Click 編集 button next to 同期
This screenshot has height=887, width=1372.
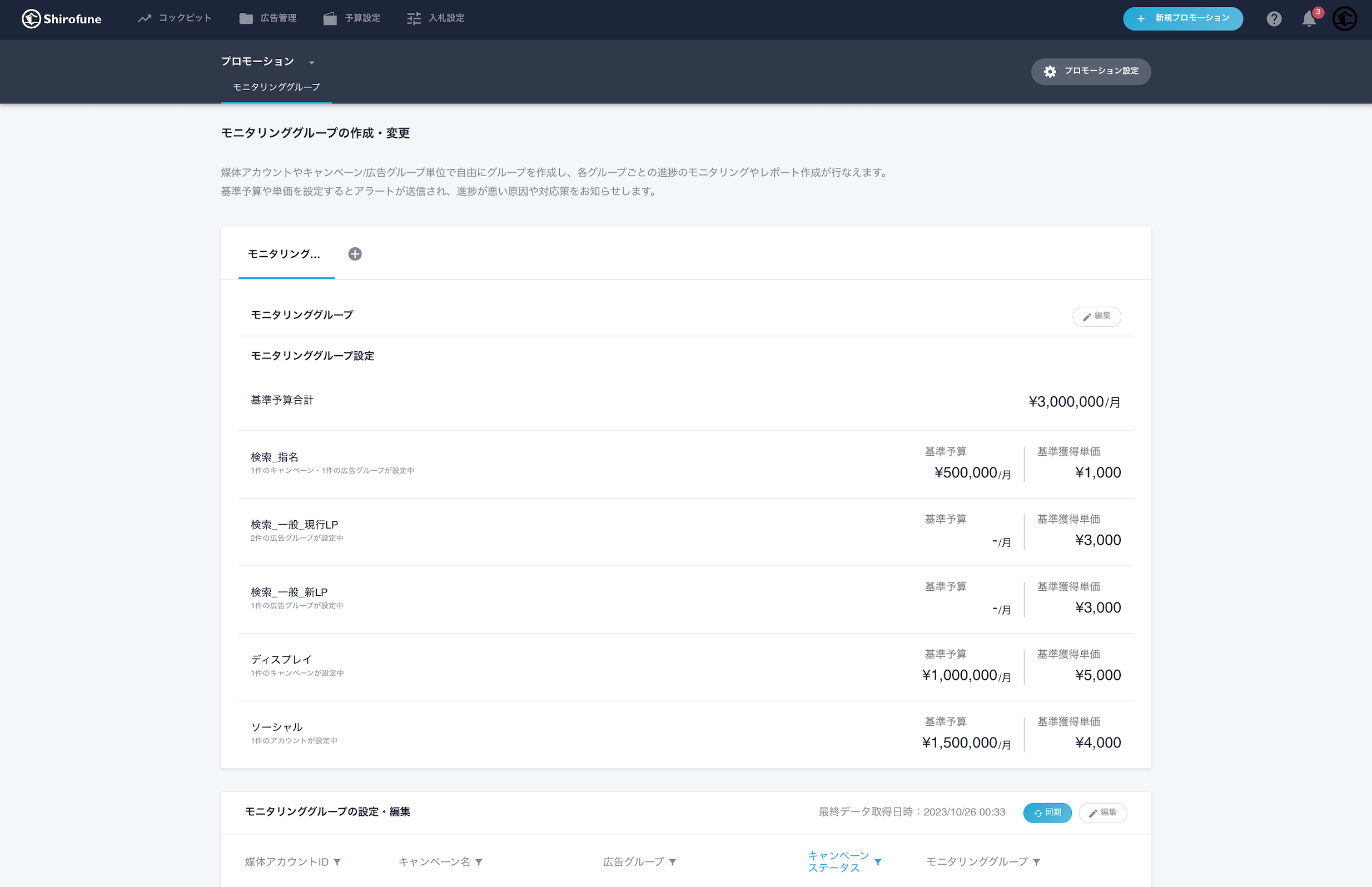click(x=1102, y=812)
